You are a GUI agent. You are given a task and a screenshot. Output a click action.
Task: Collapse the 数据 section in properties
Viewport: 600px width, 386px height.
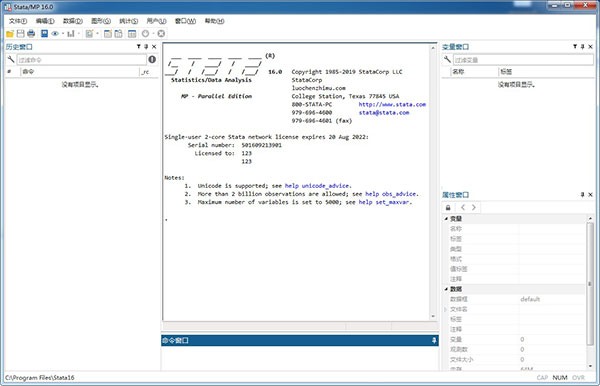446,289
